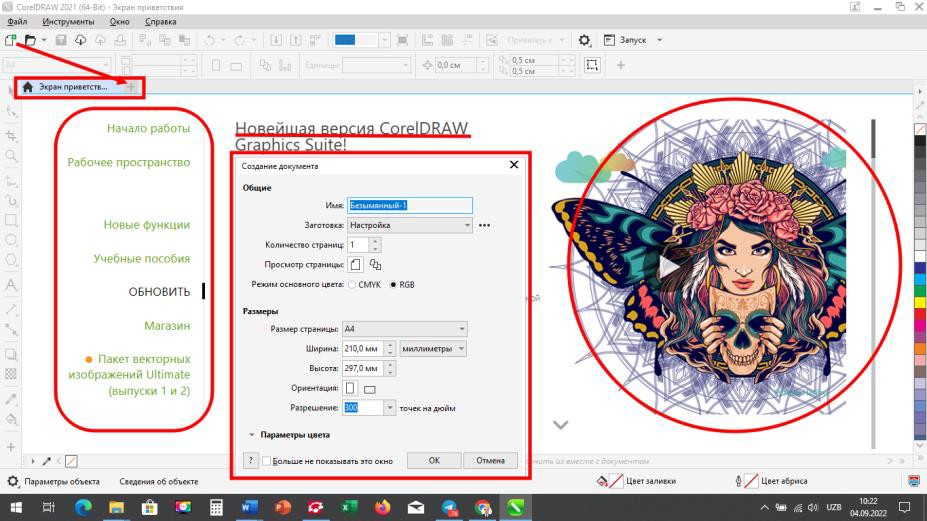Click the OK button in dialog
Image resolution: width=927 pixels, height=521 pixels.
click(434, 460)
